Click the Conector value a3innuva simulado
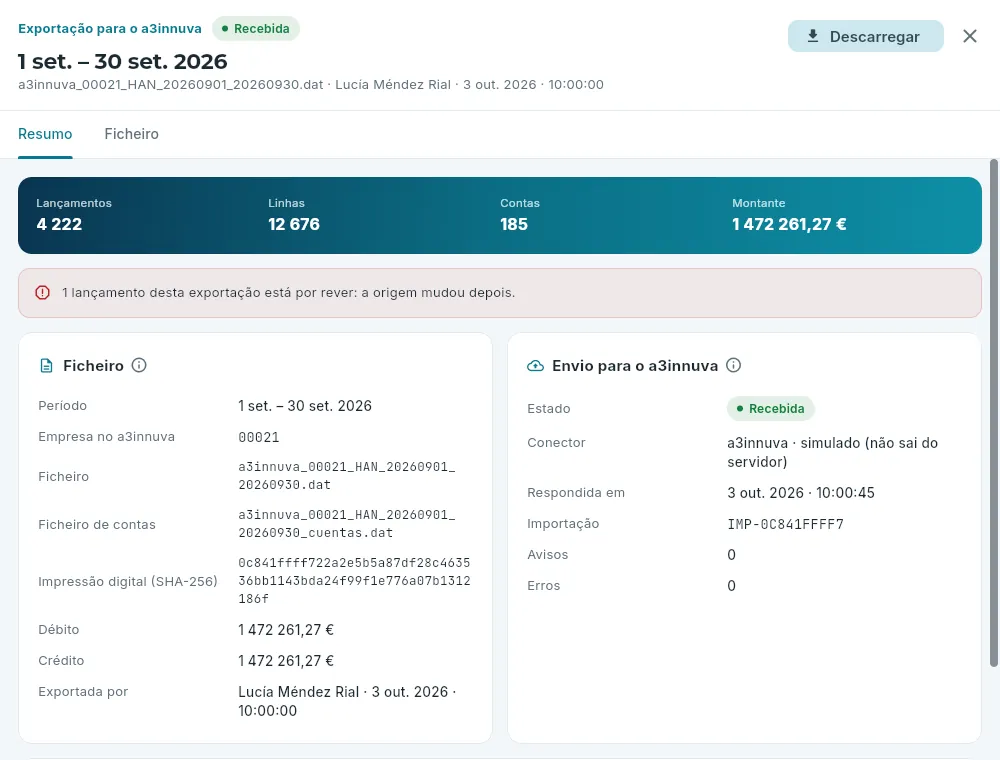Image resolution: width=1000 pixels, height=760 pixels. (x=832, y=452)
